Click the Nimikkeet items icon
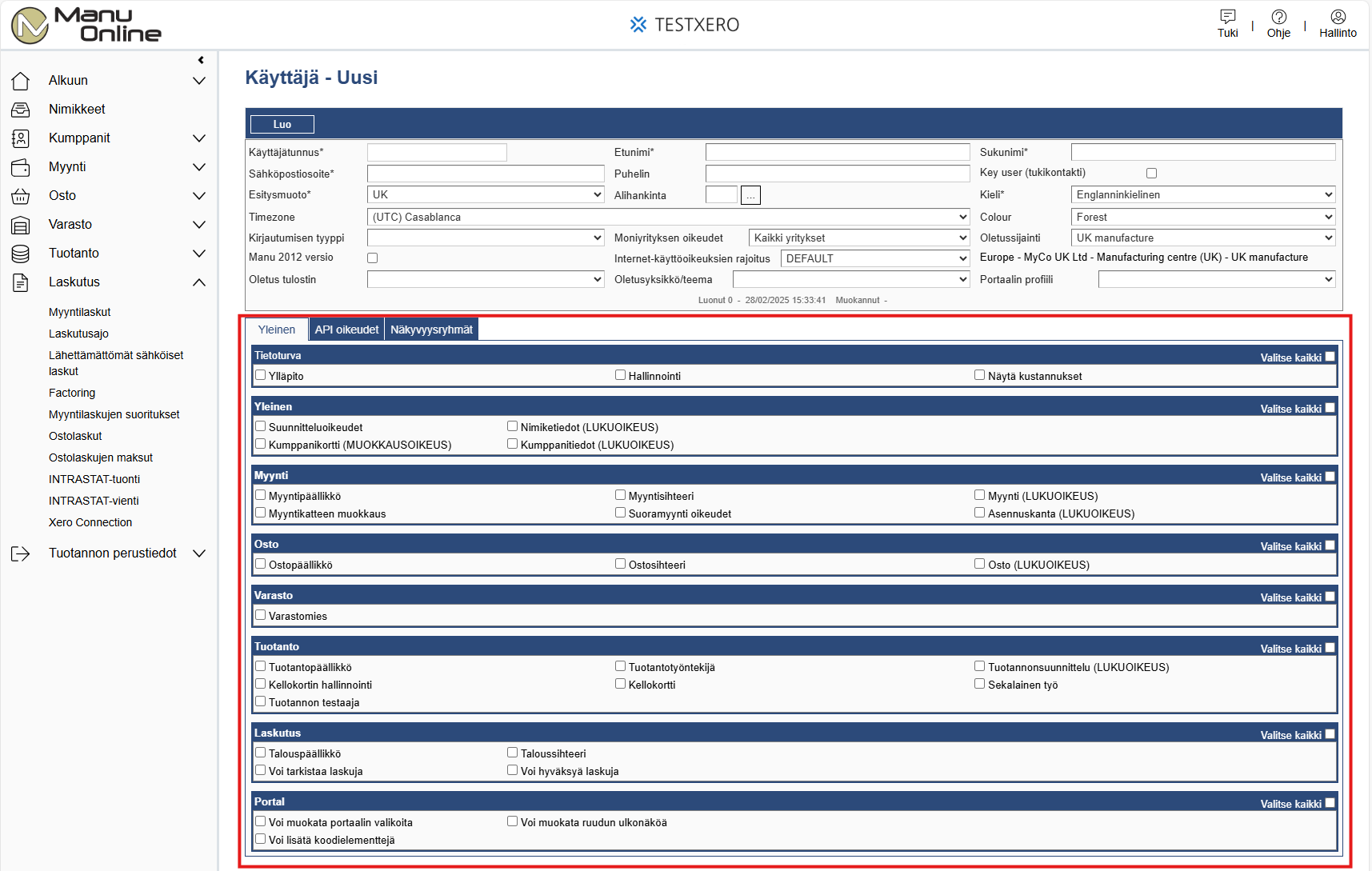1372x871 pixels. point(21,110)
